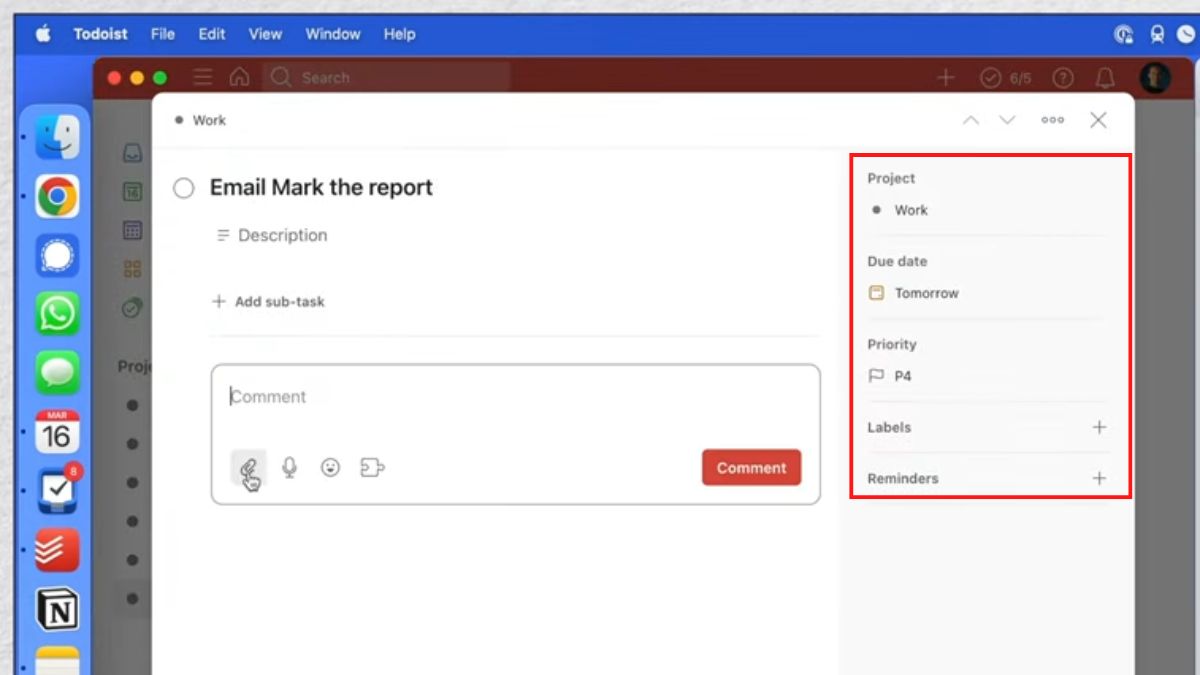Image resolution: width=1200 pixels, height=675 pixels.
Task: Click the Search field in toolbar
Action: pos(386,77)
